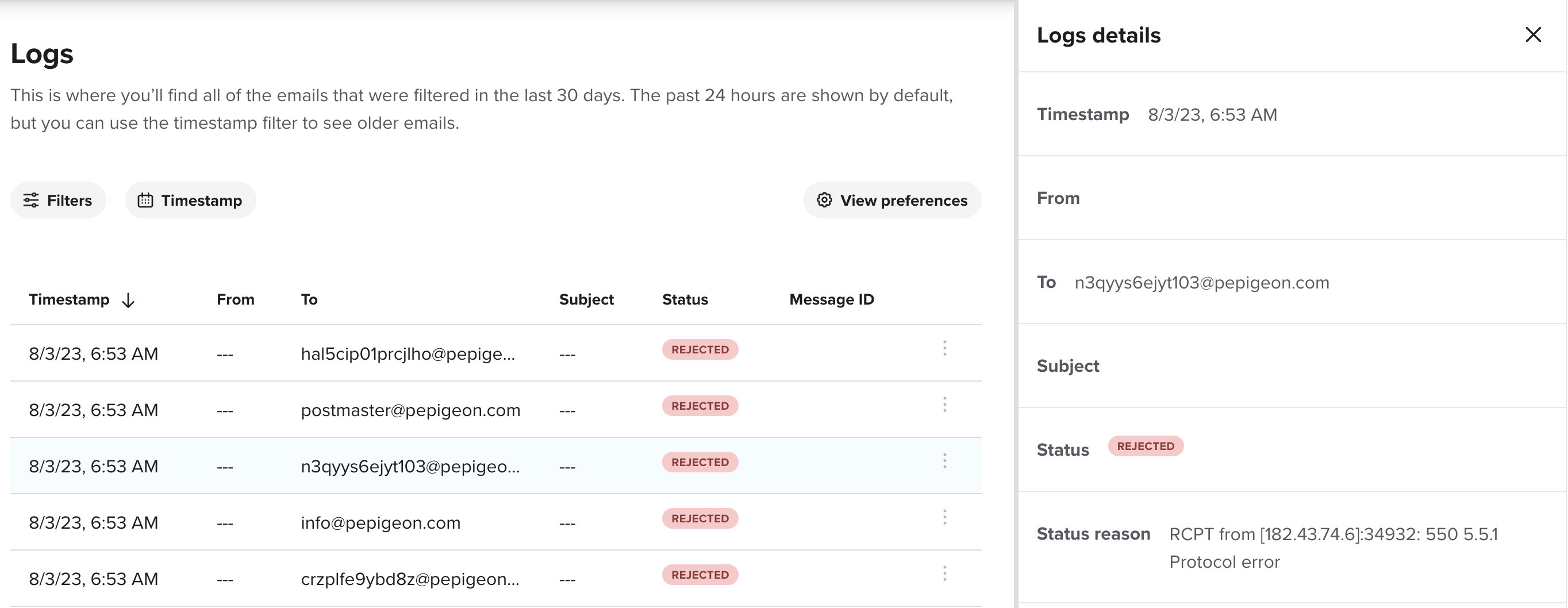
Task: Click the calendar icon in Timestamp button
Action: click(x=145, y=200)
